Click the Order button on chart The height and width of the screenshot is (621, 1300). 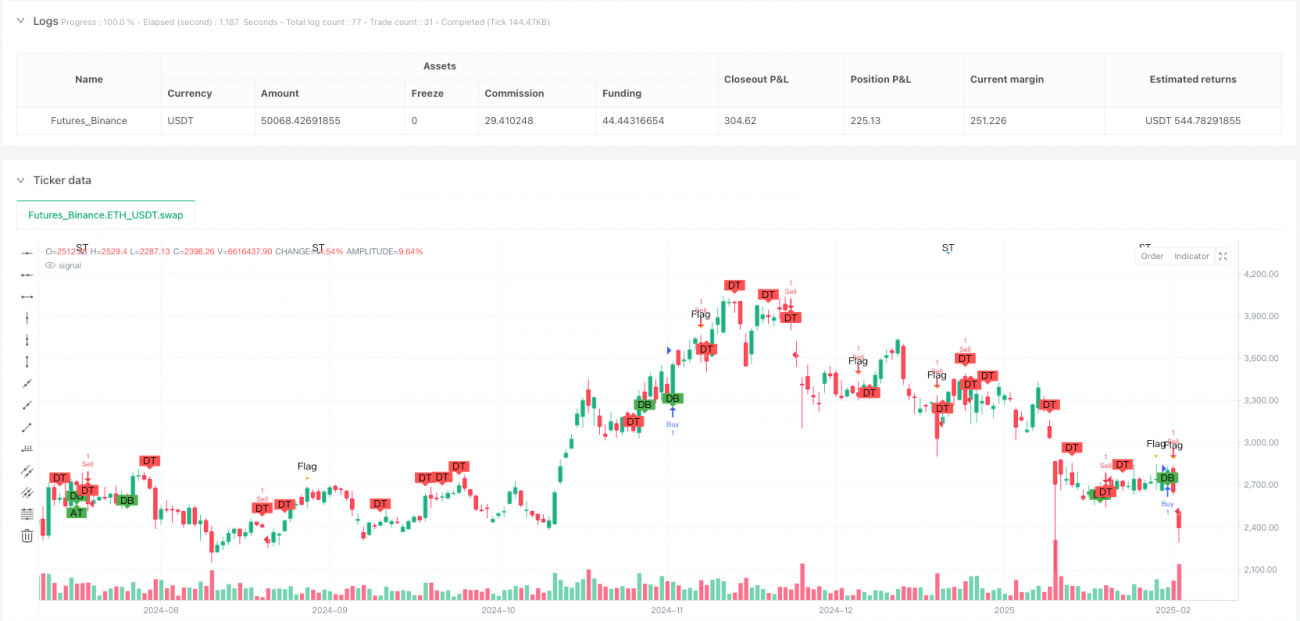point(1152,256)
